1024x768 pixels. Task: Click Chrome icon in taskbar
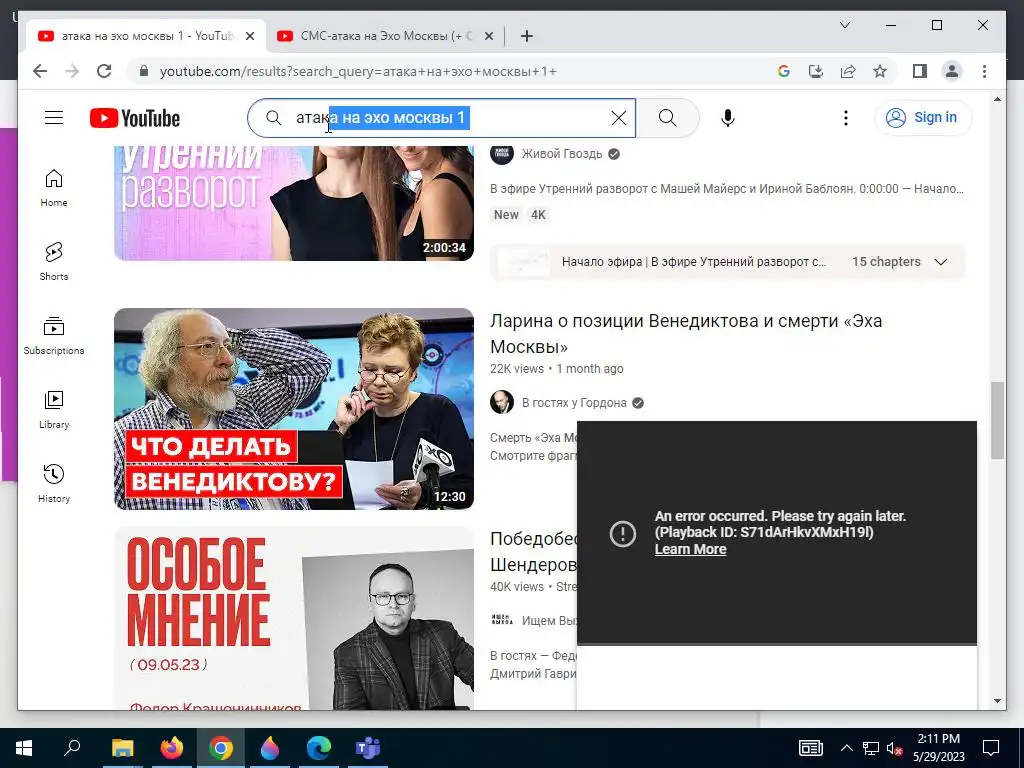coord(221,748)
